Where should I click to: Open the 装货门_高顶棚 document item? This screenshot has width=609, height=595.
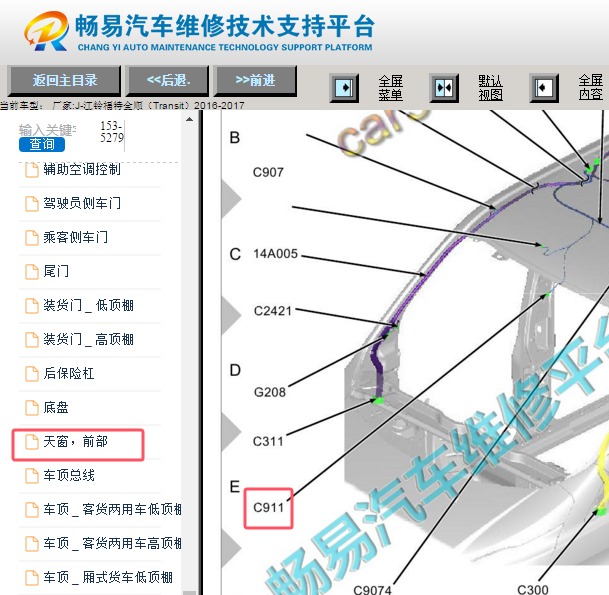click(89, 339)
